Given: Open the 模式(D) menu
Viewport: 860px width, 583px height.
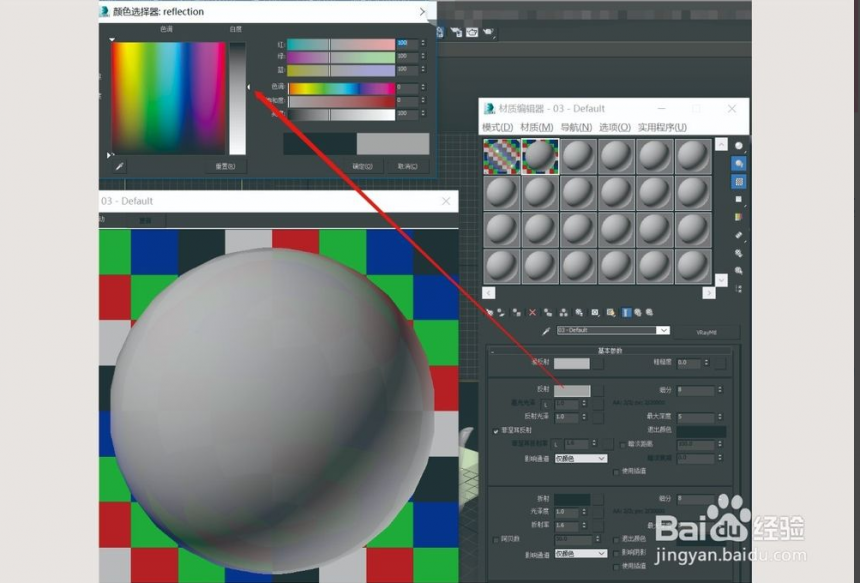Looking at the screenshot, I should (x=497, y=127).
